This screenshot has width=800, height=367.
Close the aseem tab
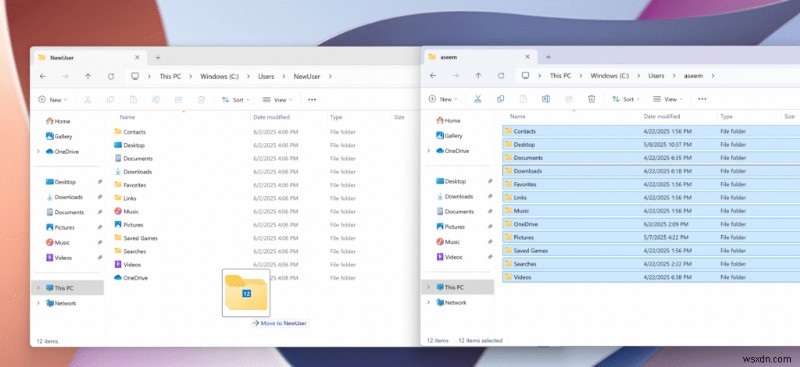[527, 57]
